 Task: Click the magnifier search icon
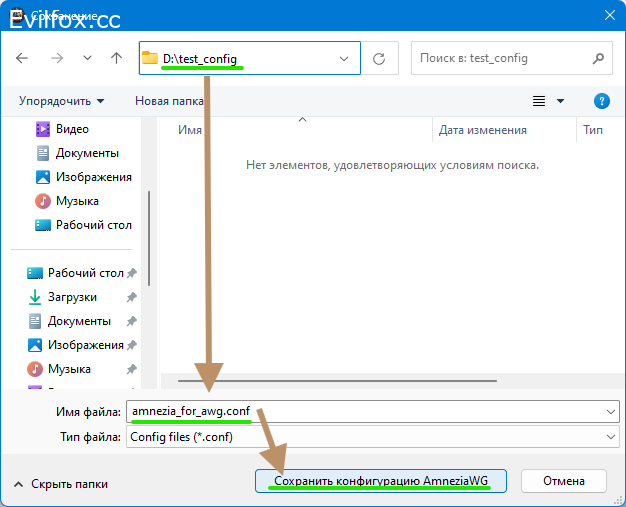coord(598,59)
